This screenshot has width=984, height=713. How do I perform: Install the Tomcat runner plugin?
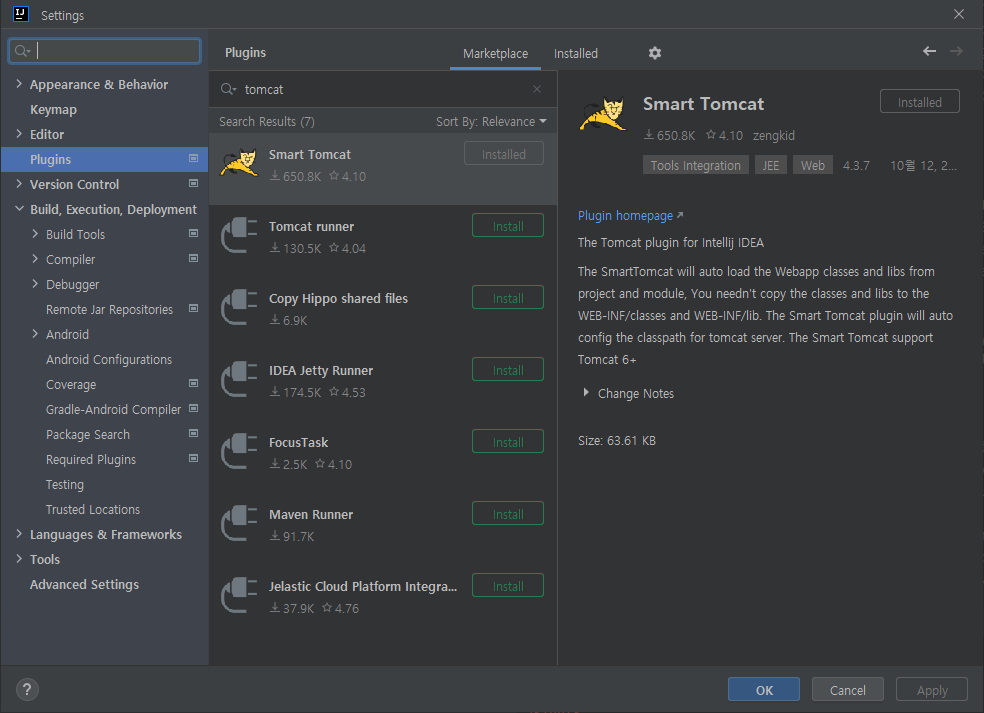508,226
